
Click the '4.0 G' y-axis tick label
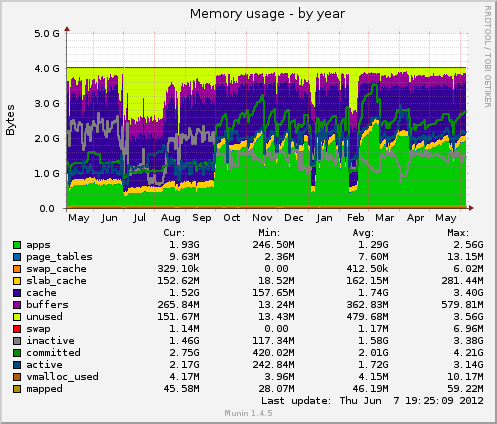pos(47,69)
